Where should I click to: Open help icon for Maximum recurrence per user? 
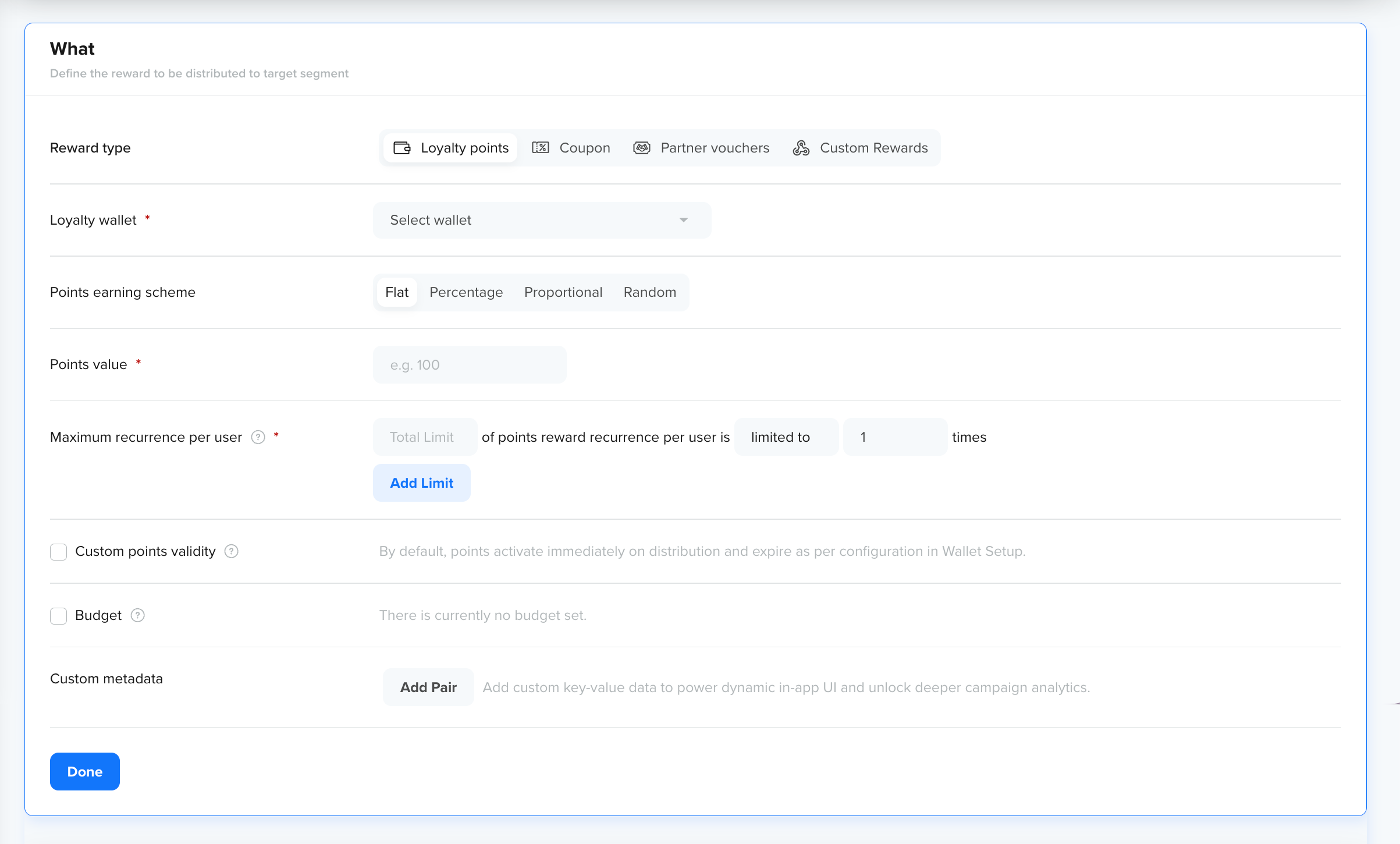[258, 437]
